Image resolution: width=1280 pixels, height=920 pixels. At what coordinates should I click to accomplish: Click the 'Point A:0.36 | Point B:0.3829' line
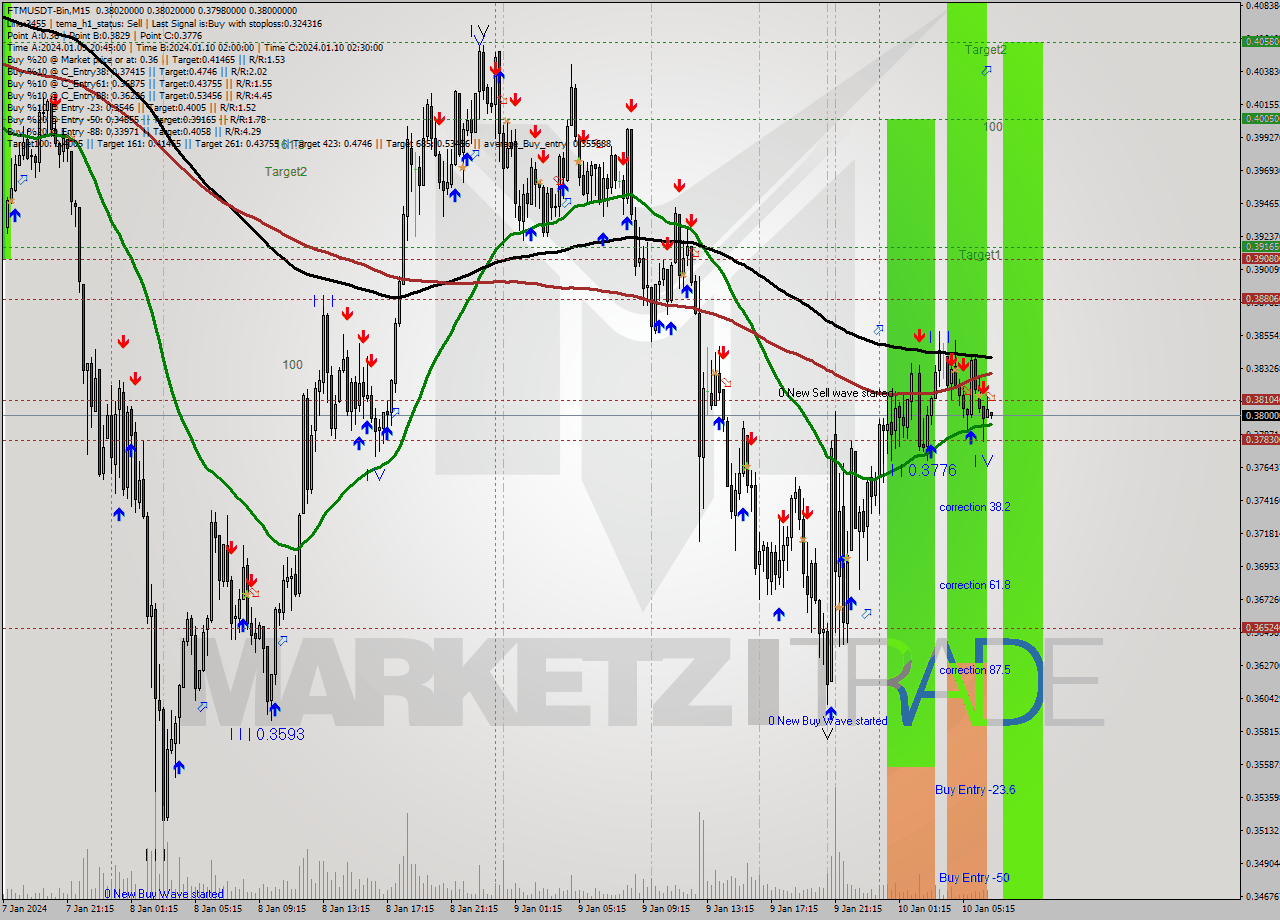[x=104, y=35]
